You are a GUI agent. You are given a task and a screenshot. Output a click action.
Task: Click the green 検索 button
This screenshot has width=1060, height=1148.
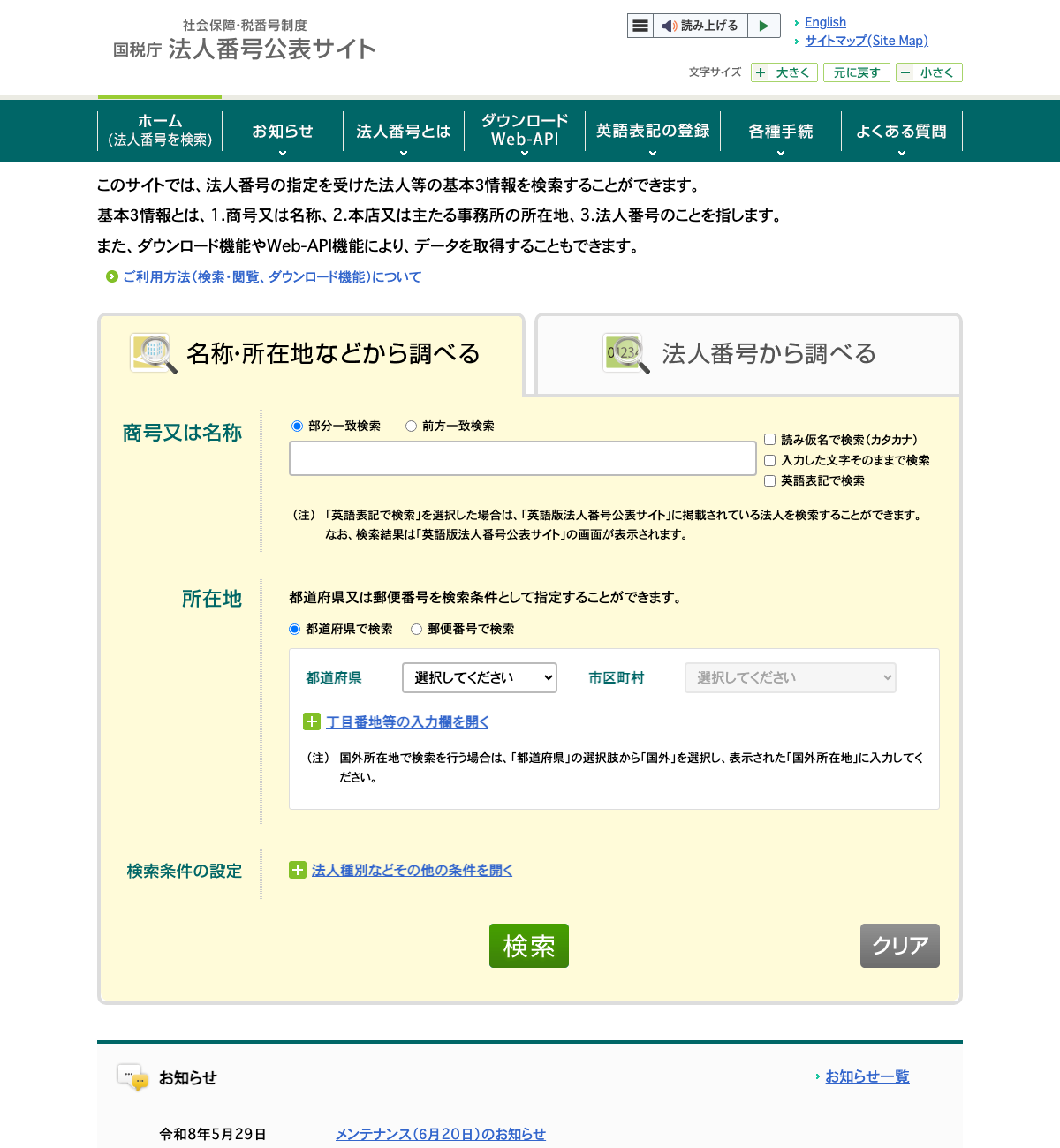tap(529, 946)
